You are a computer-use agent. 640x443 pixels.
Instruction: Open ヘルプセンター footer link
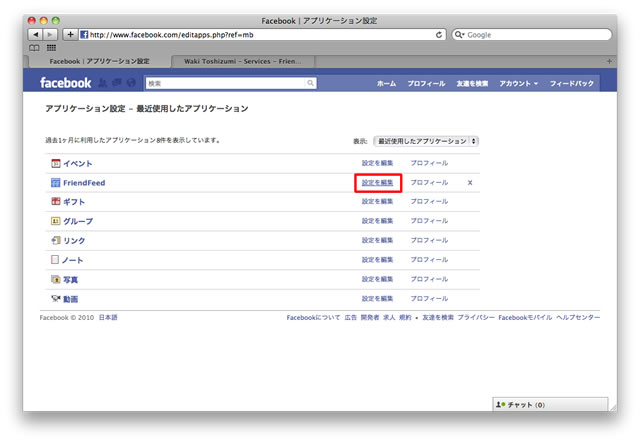[578, 317]
